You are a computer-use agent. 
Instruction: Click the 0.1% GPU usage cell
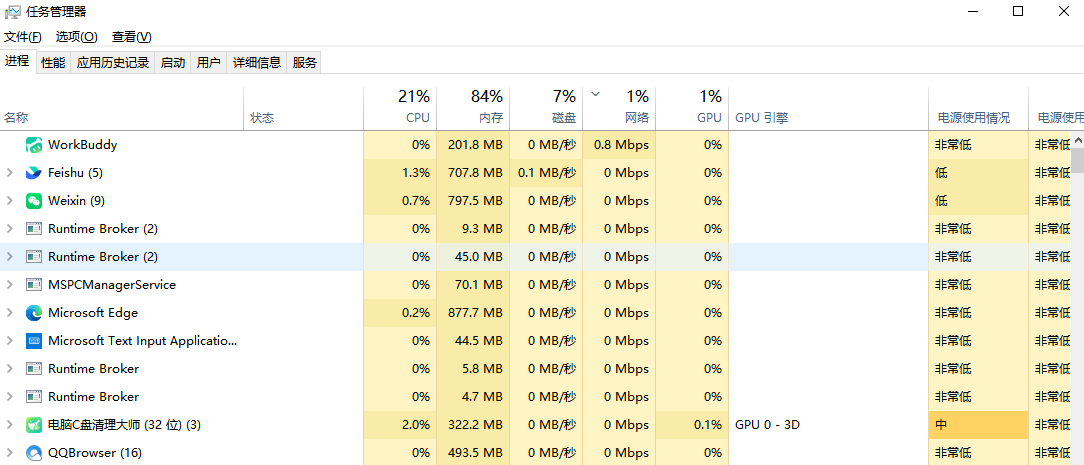(692, 425)
